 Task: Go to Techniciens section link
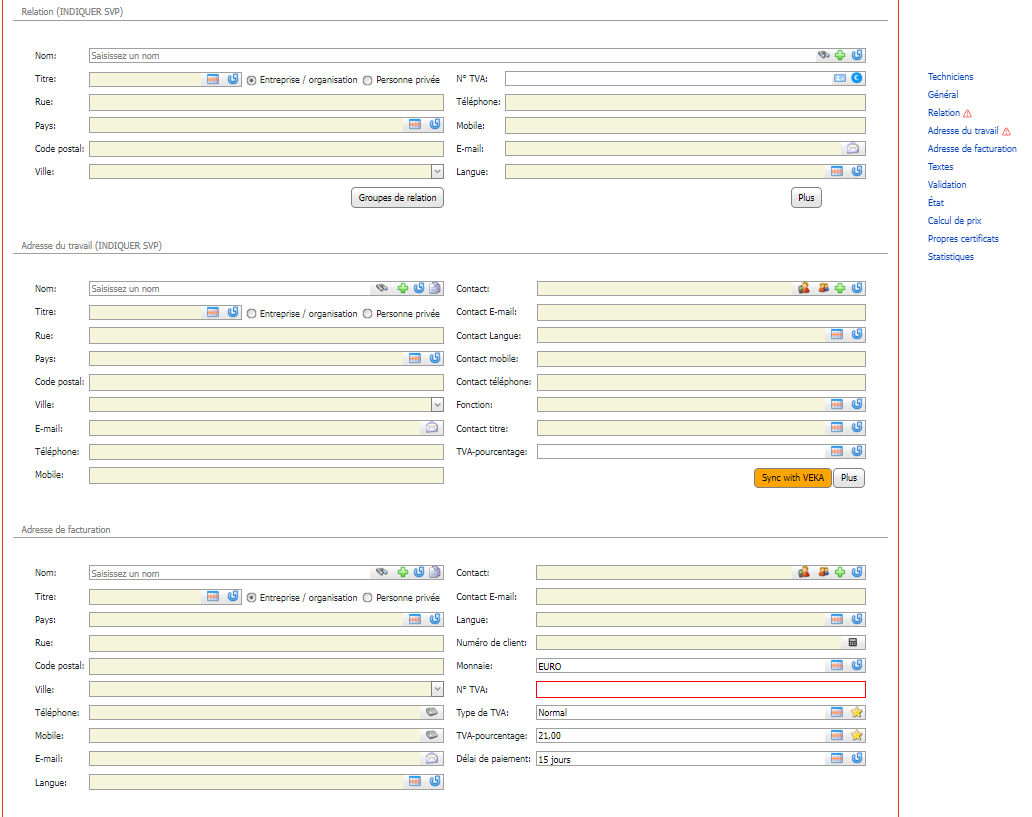pyautogui.click(x=950, y=77)
